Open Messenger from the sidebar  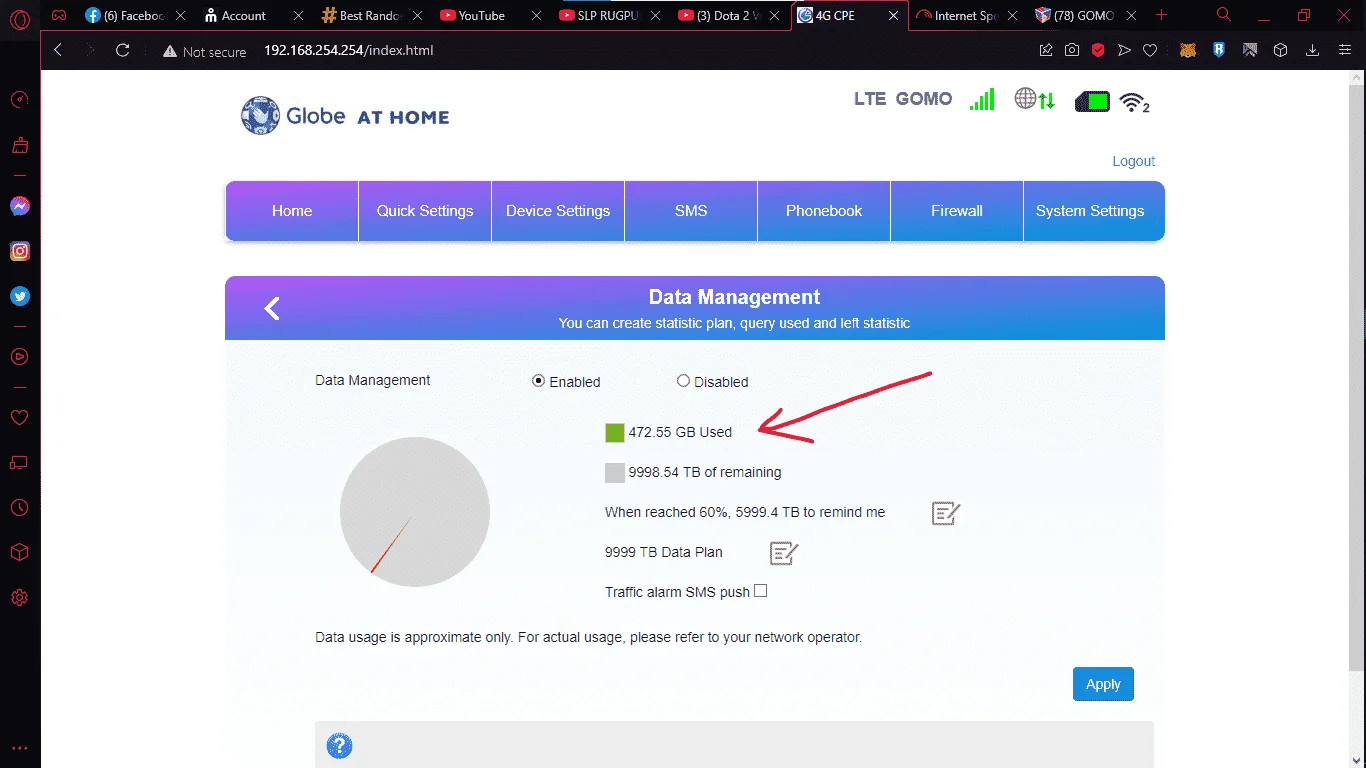[x=19, y=206]
